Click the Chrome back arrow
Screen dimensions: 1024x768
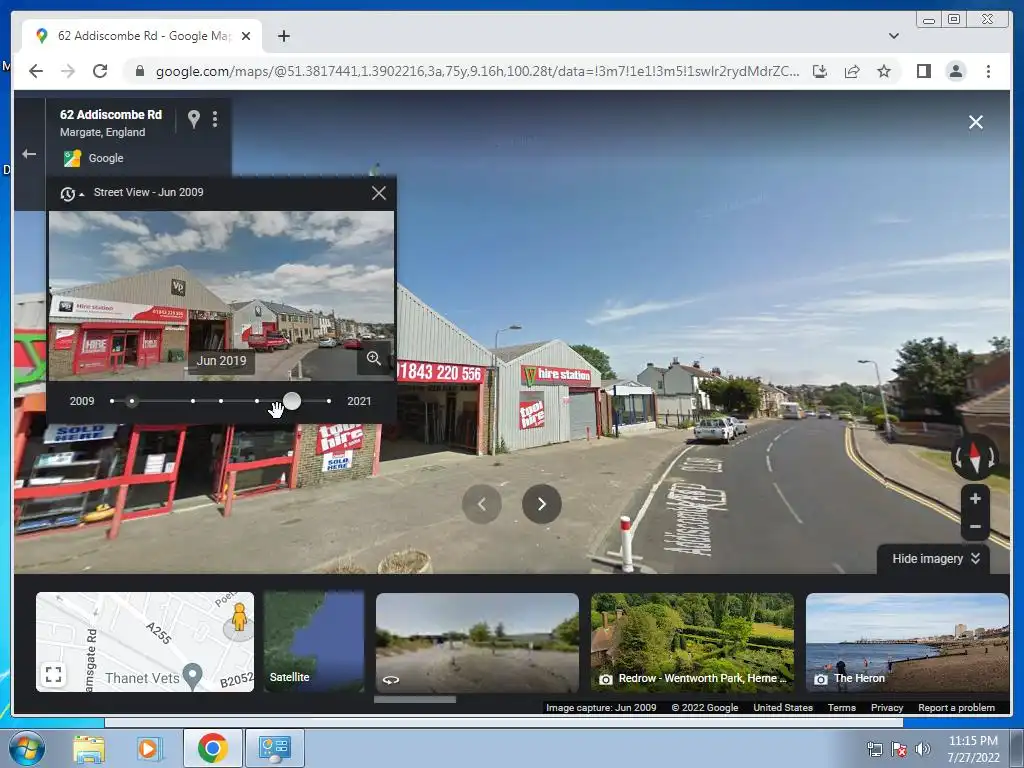point(36,71)
